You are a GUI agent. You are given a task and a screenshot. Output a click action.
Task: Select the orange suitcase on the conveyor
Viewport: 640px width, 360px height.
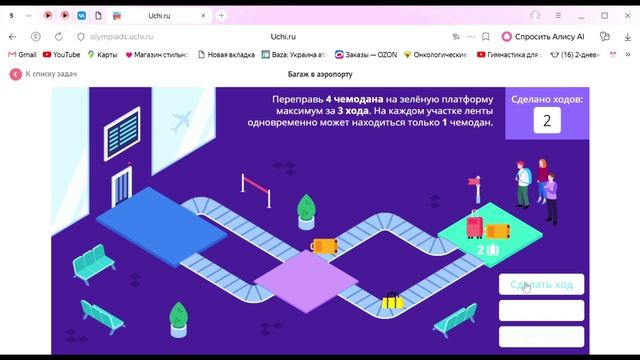click(324, 246)
